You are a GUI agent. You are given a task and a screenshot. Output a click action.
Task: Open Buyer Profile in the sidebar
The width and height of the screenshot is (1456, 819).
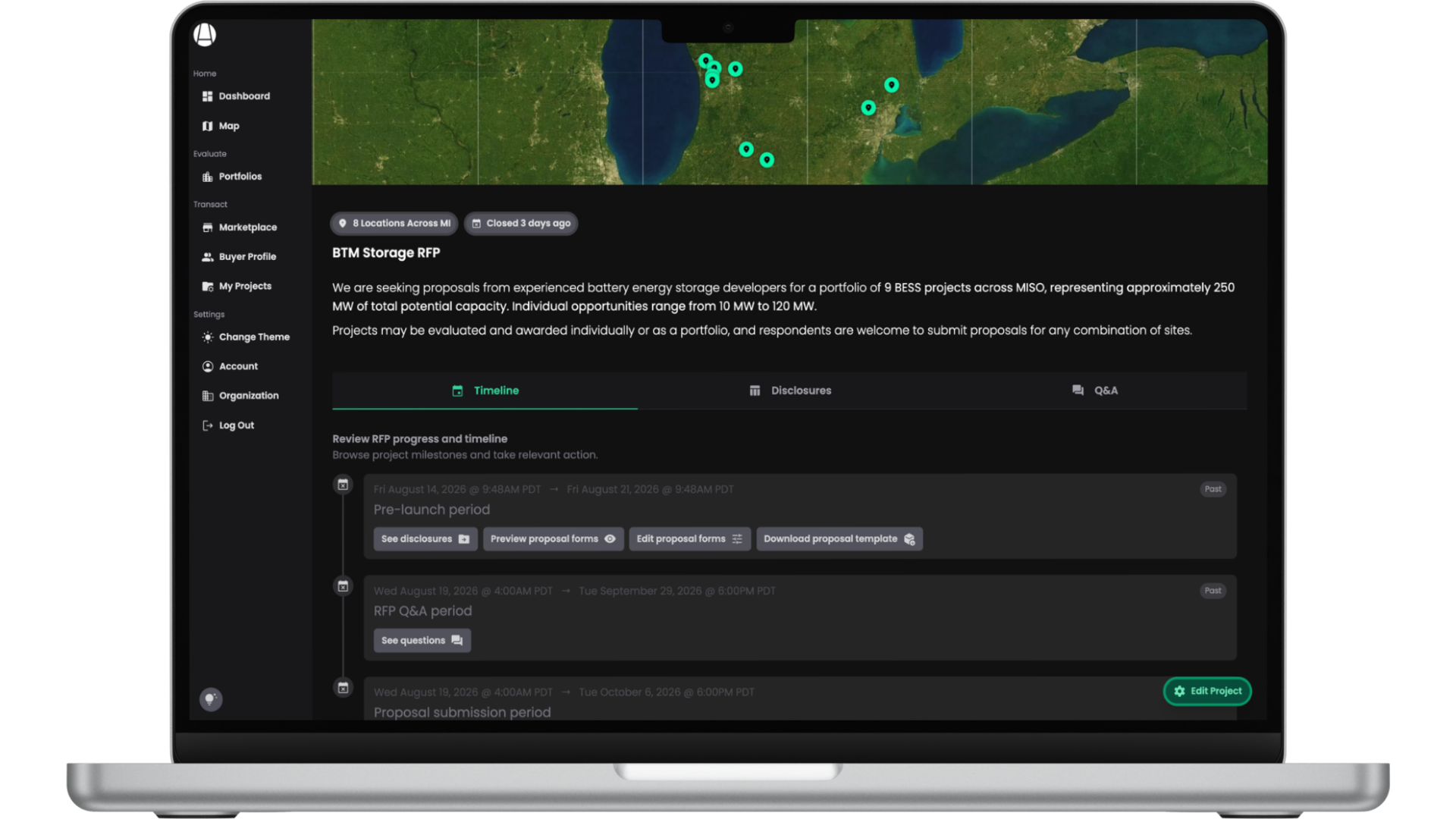[239, 257]
